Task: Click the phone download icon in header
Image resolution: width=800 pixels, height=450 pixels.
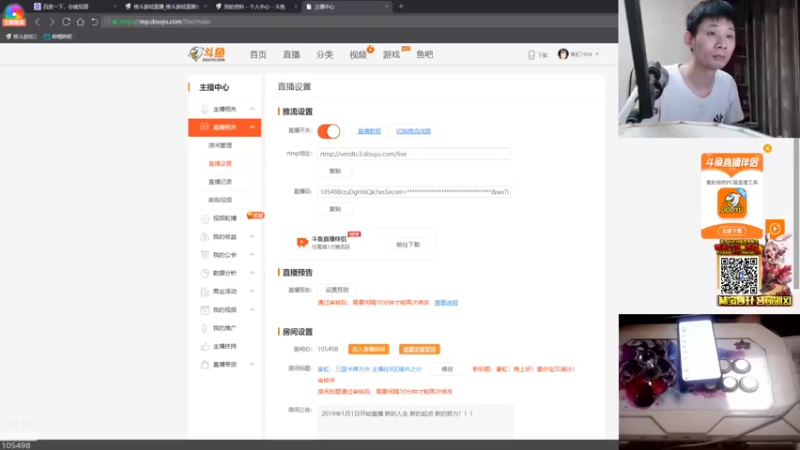Action: 531,55
